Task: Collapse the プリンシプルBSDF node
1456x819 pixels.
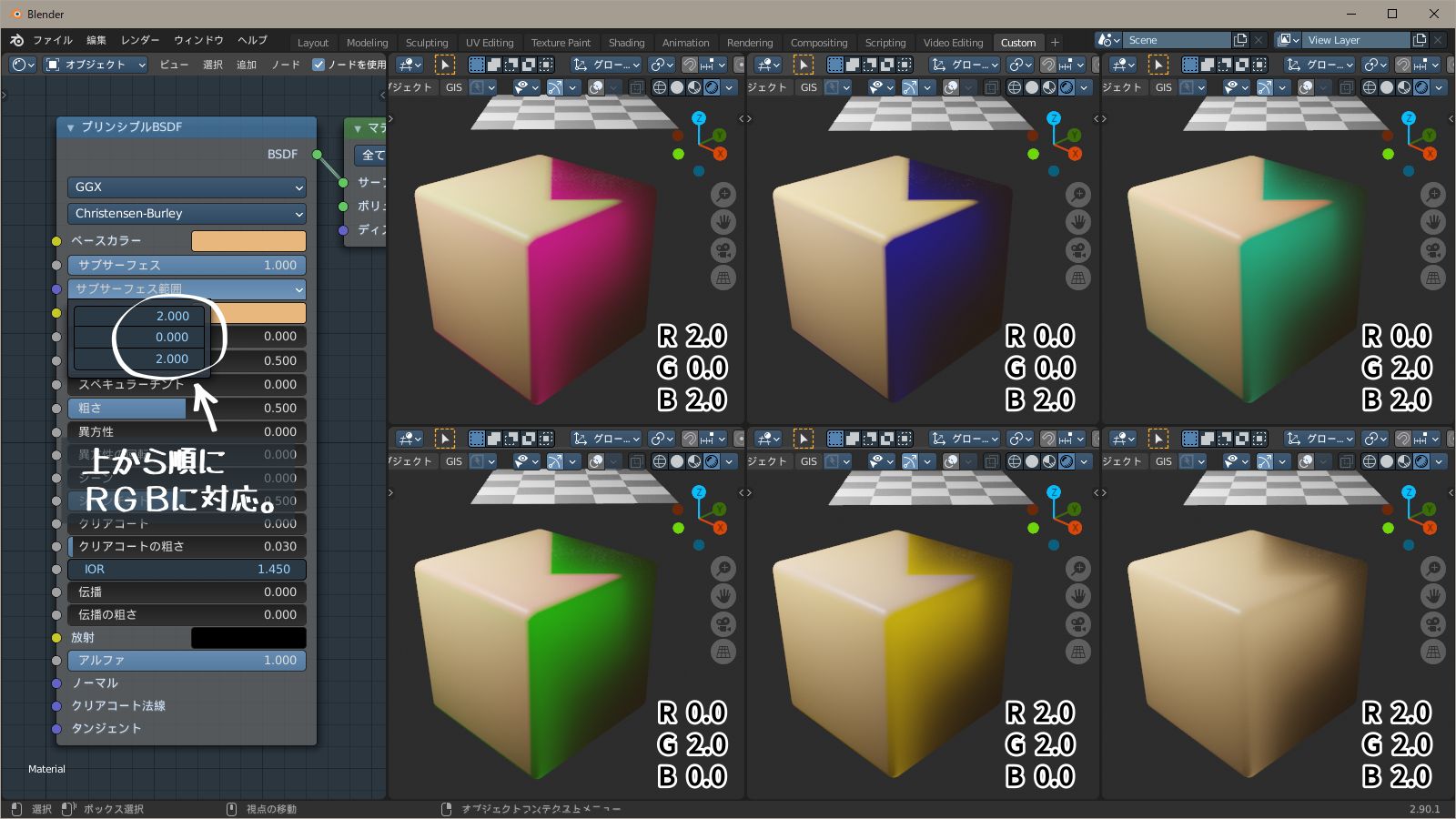Action: [70, 127]
